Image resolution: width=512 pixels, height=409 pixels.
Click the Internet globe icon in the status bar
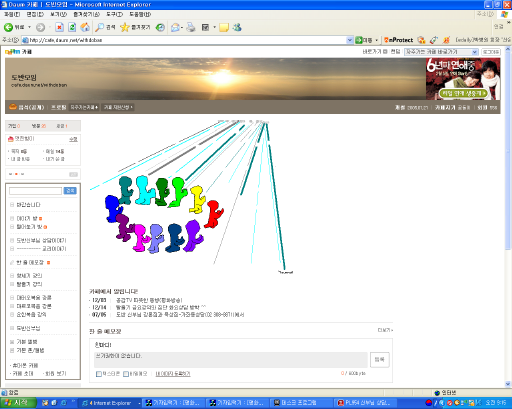[x=437, y=393]
